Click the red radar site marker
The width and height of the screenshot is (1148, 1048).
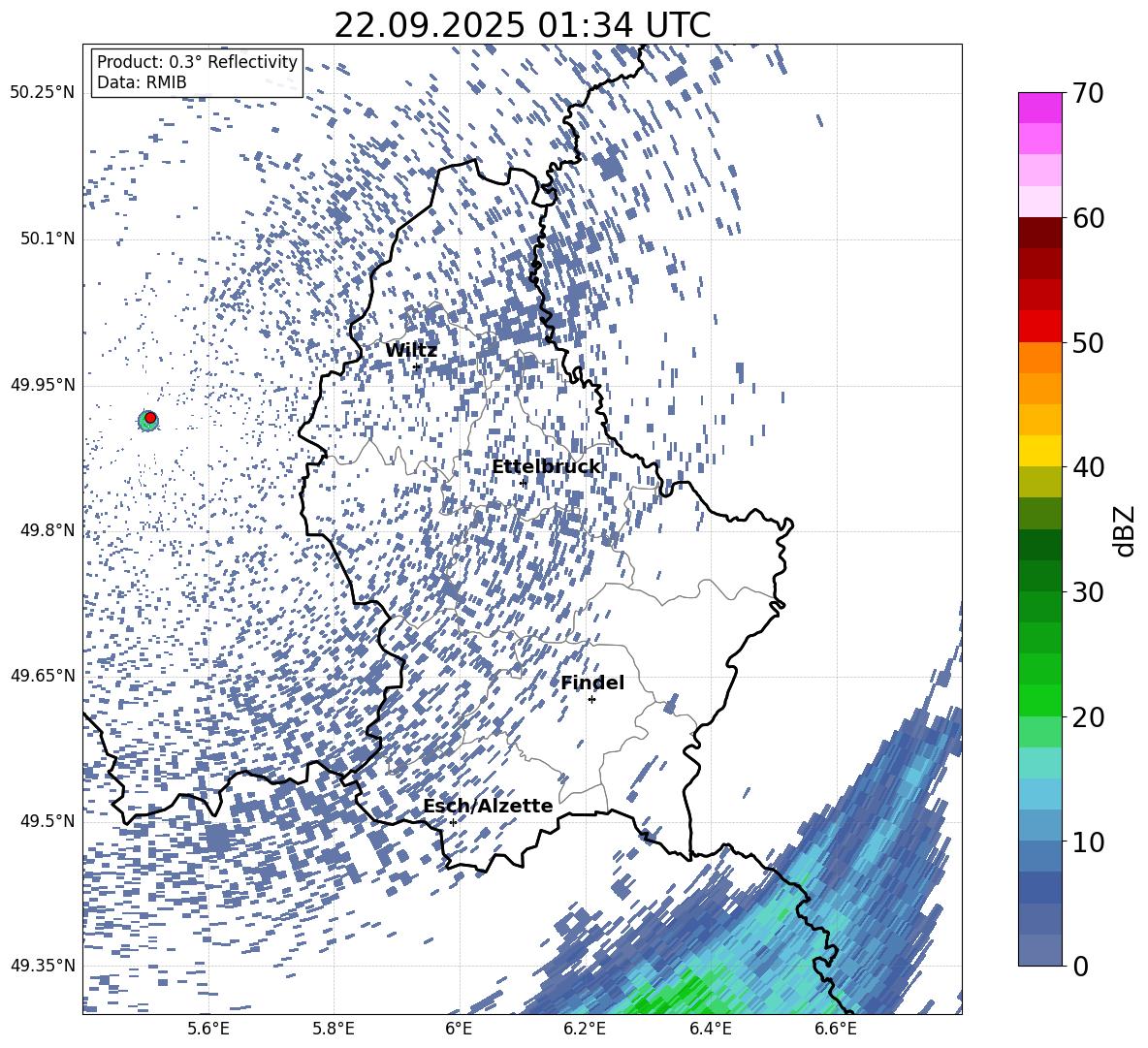[x=150, y=417]
